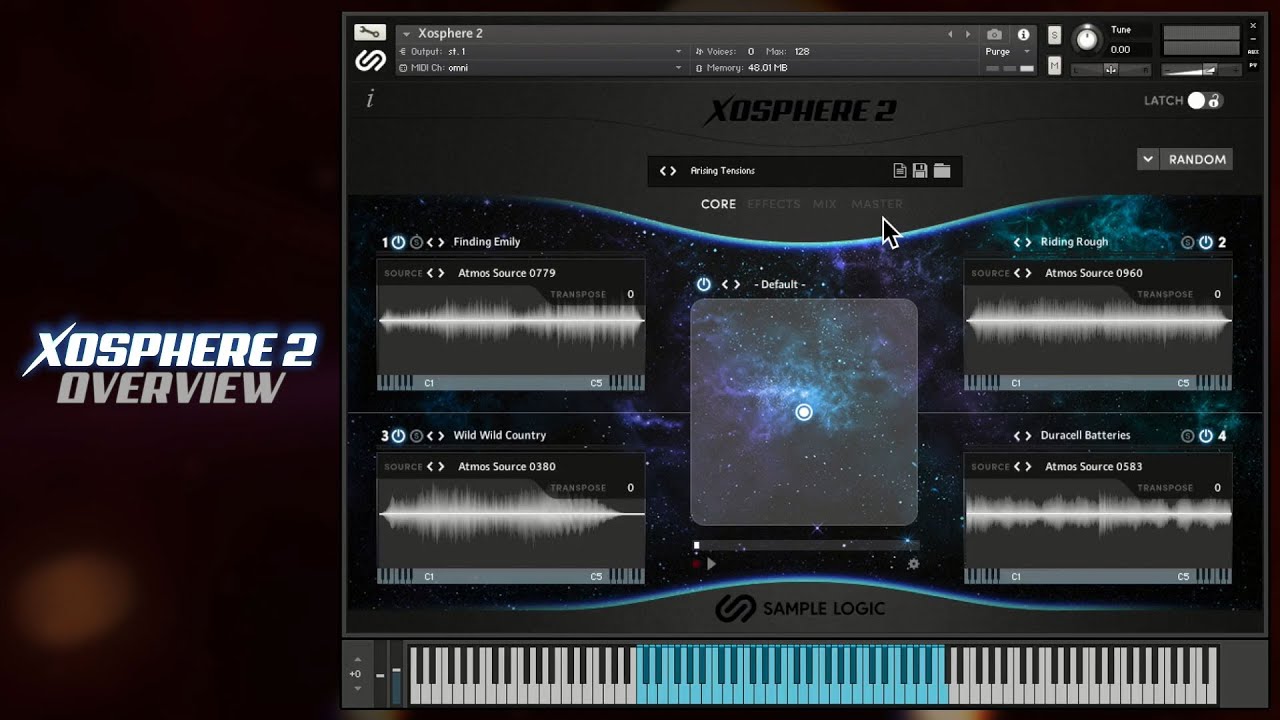Click the XY pad motion progress bar
The height and width of the screenshot is (720, 1280).
click(x=805, y=545)
